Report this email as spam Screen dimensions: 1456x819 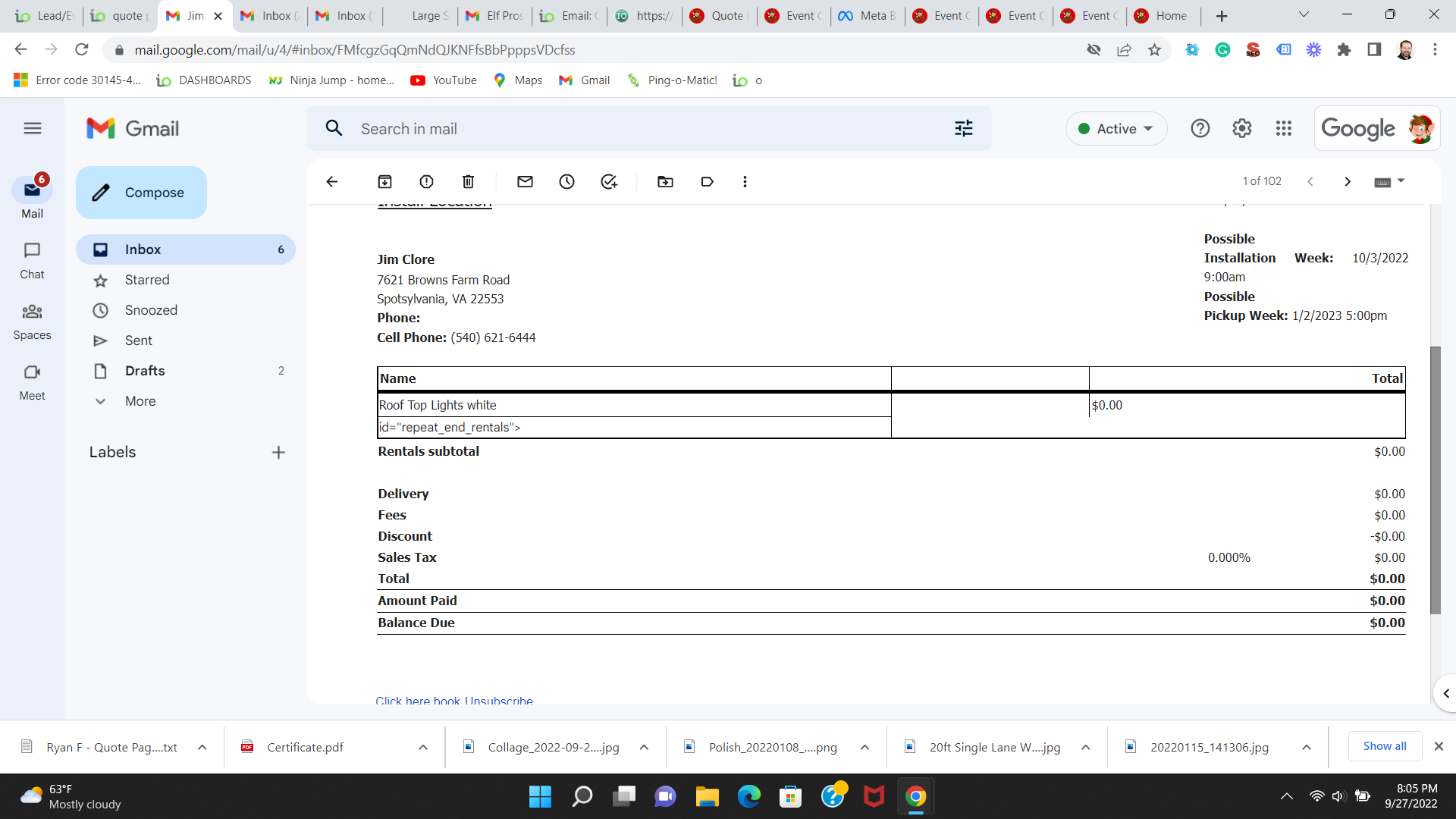pos(426,181)
